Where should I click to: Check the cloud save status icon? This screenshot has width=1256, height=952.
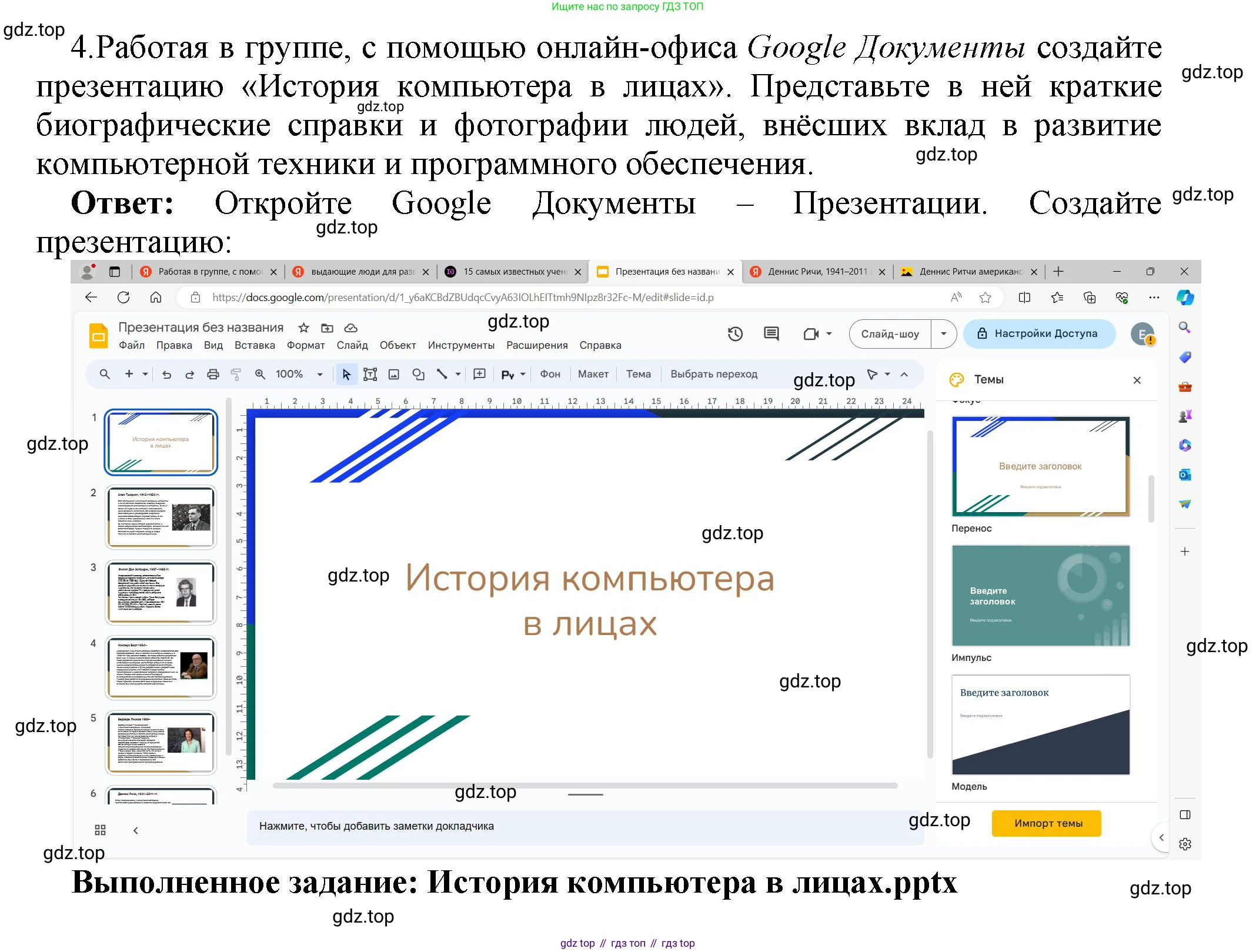coord(350,328)
